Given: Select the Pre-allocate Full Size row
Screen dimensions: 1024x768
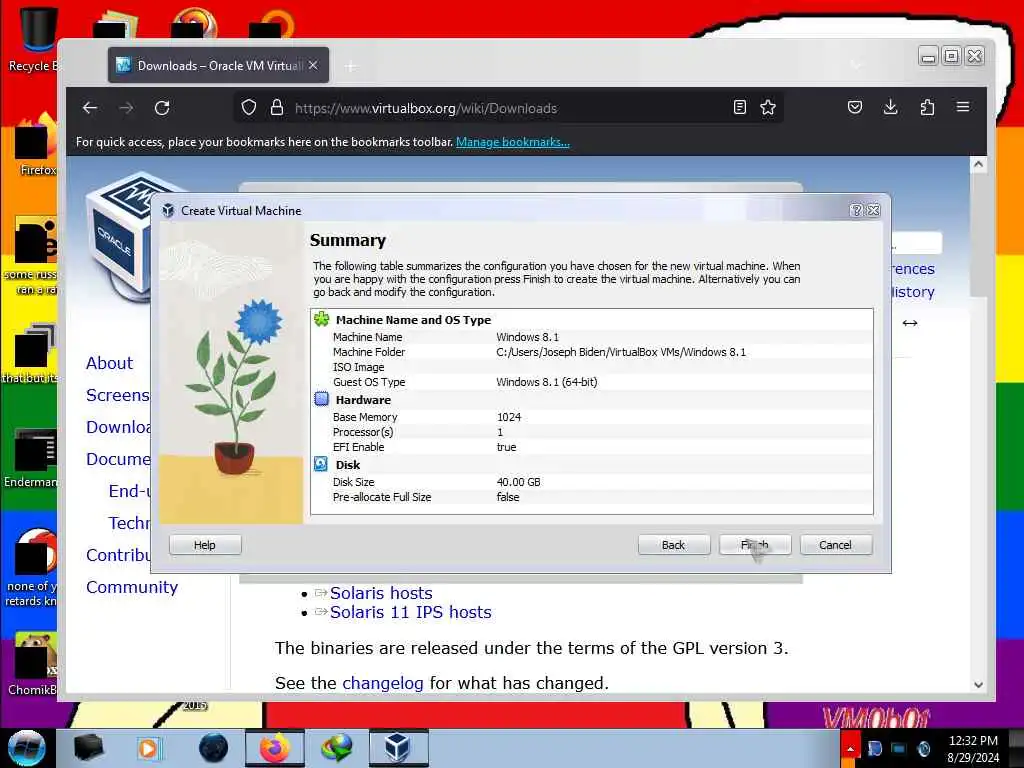Looking at the screenshot, I should tap(592, 497).
